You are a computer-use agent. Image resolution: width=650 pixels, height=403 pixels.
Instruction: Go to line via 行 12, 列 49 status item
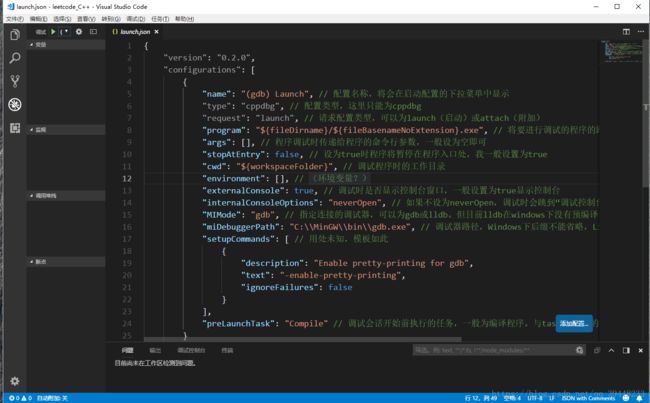click(481, 398)
